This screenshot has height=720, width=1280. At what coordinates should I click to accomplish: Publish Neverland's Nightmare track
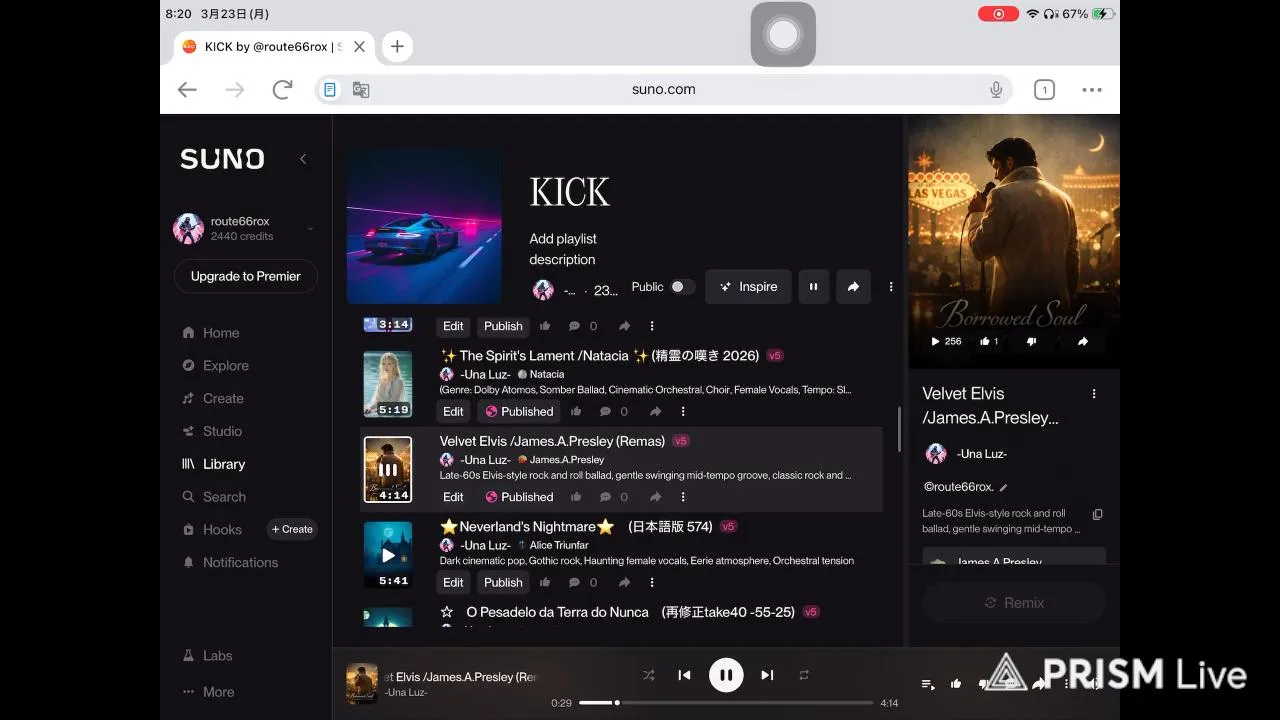point(503,582)
